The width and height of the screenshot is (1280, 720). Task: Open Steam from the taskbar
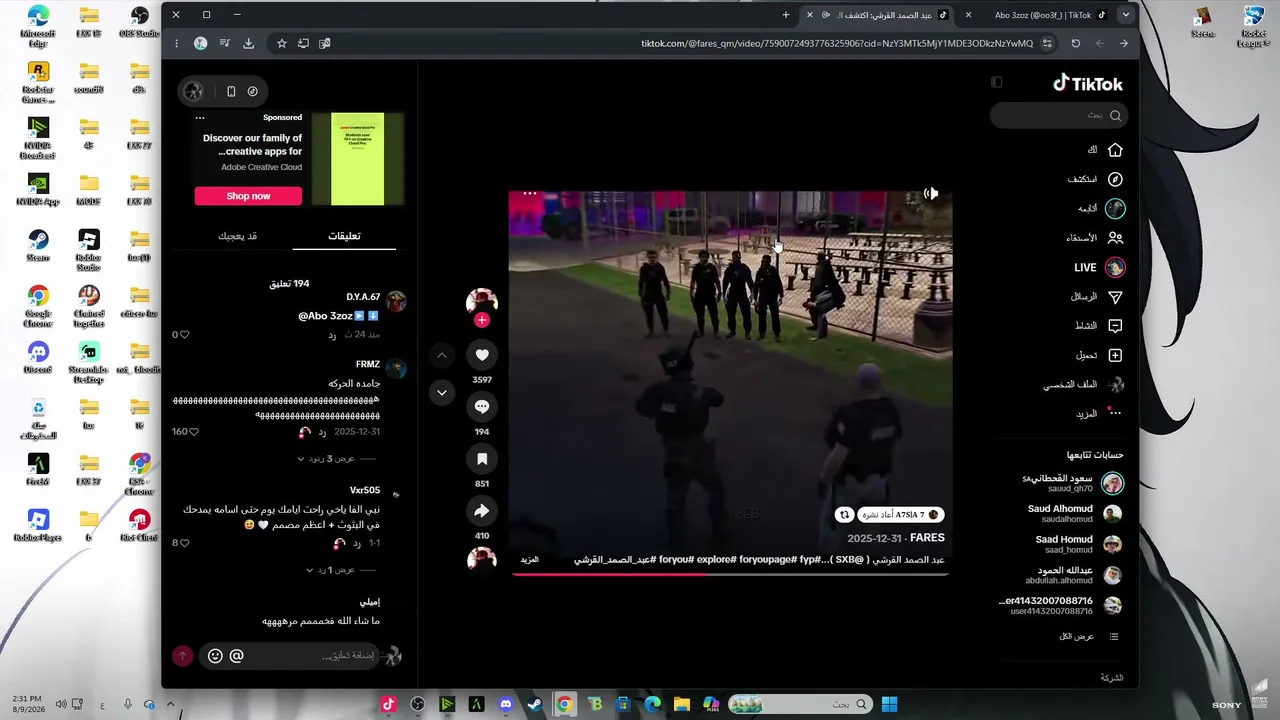[x=535, y=704]
